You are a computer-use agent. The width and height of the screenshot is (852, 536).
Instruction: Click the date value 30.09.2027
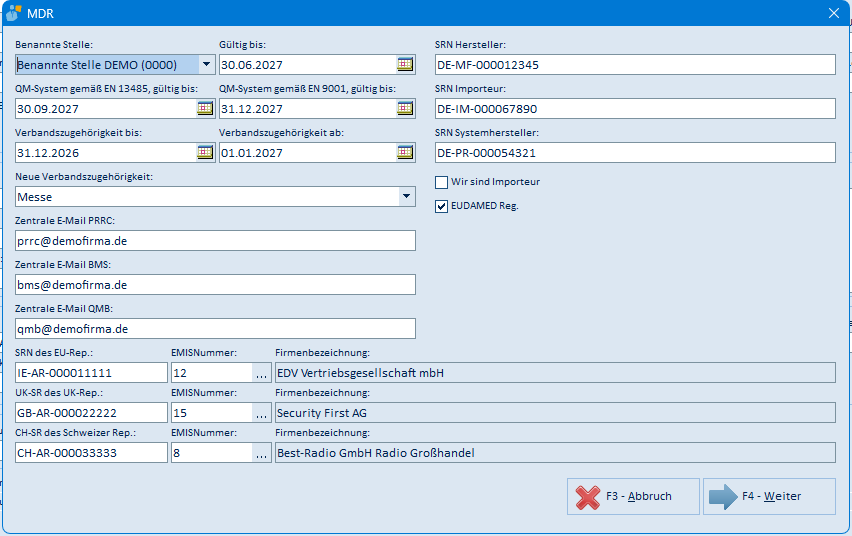tap(48, 109)
